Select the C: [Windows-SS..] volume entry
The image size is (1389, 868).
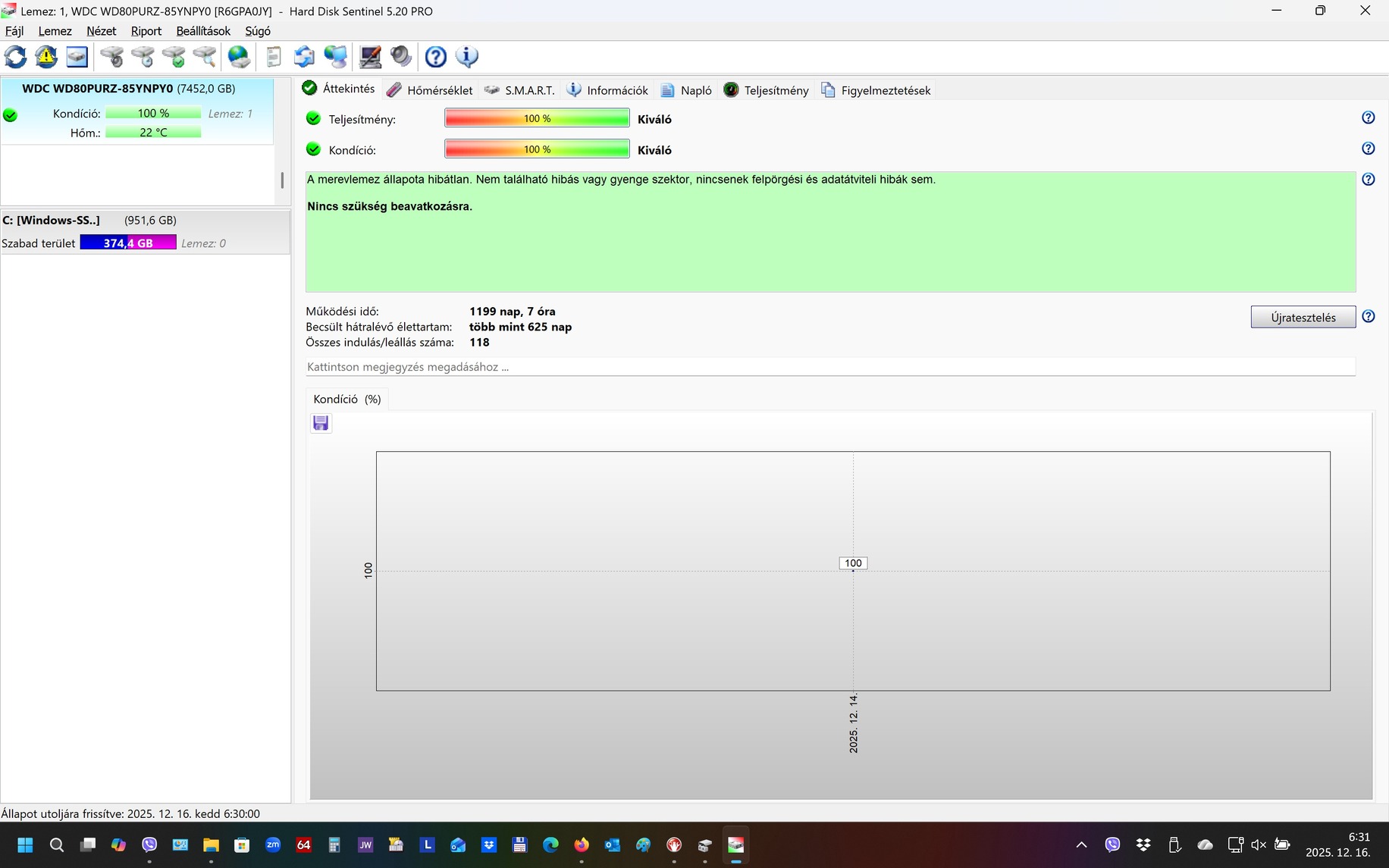(x=145, y=232)
